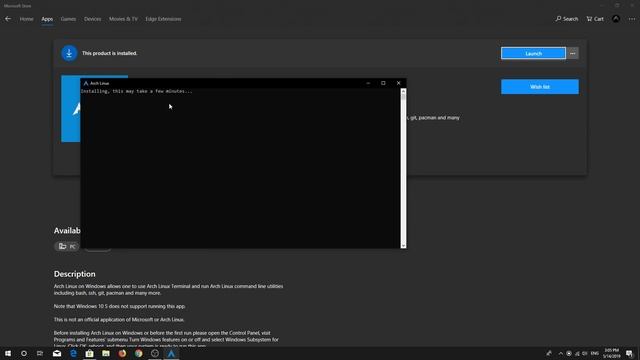Open Edge Extensions tab
This screenshot has height=360, width=640.
pos(163,19)
